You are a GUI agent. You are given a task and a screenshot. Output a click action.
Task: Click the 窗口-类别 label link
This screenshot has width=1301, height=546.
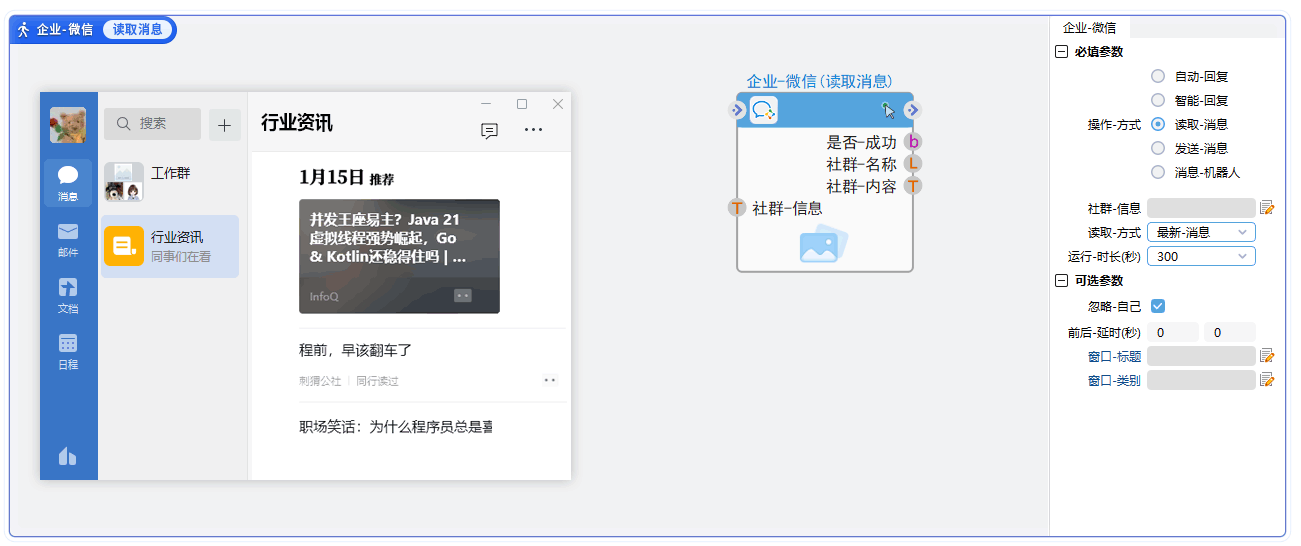pos(1114,380)
